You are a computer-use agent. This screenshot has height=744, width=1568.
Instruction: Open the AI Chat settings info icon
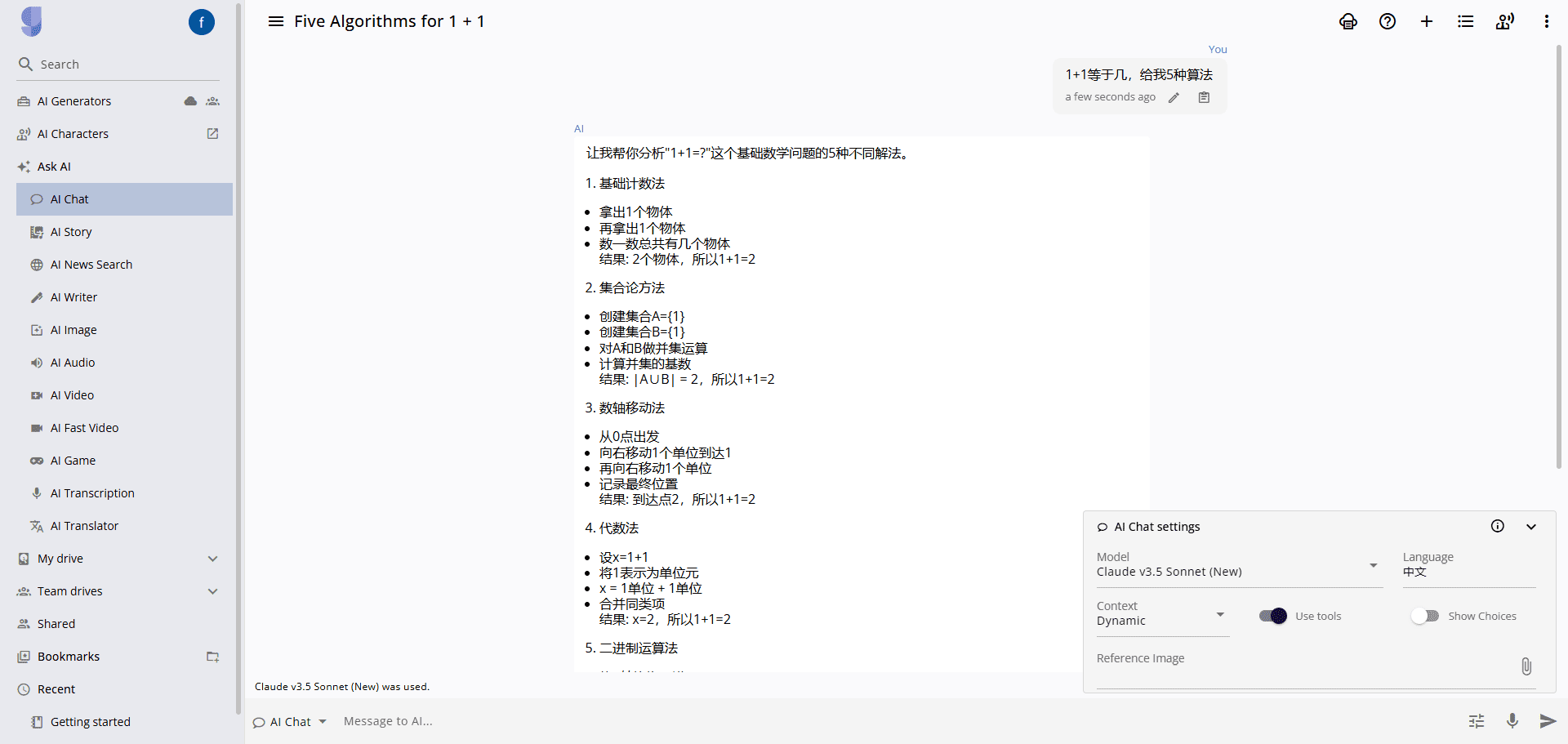(x=1498, y=526)
